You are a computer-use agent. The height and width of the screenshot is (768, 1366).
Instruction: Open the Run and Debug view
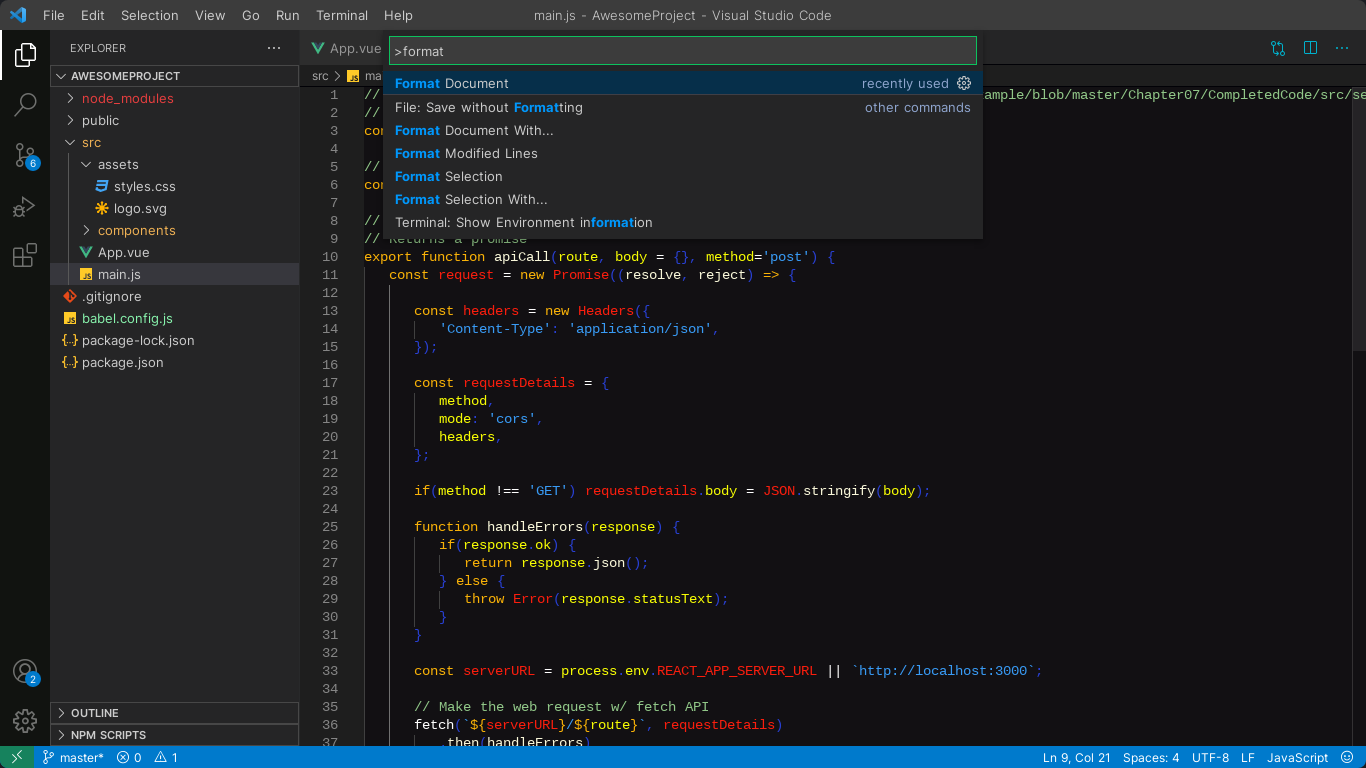[25, 206]
